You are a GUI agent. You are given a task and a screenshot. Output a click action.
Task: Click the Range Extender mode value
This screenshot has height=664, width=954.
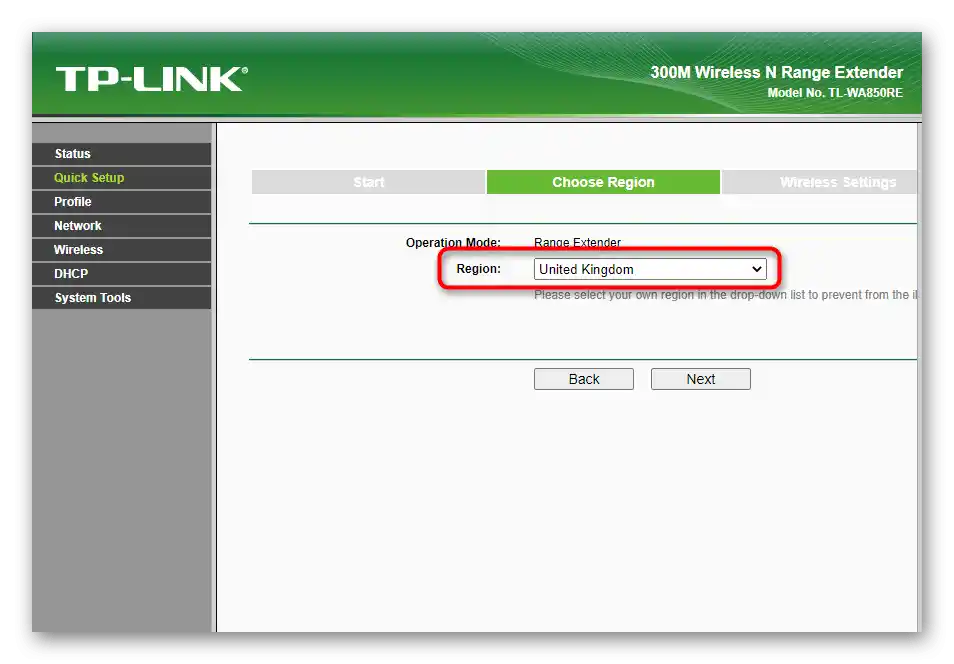577,242
